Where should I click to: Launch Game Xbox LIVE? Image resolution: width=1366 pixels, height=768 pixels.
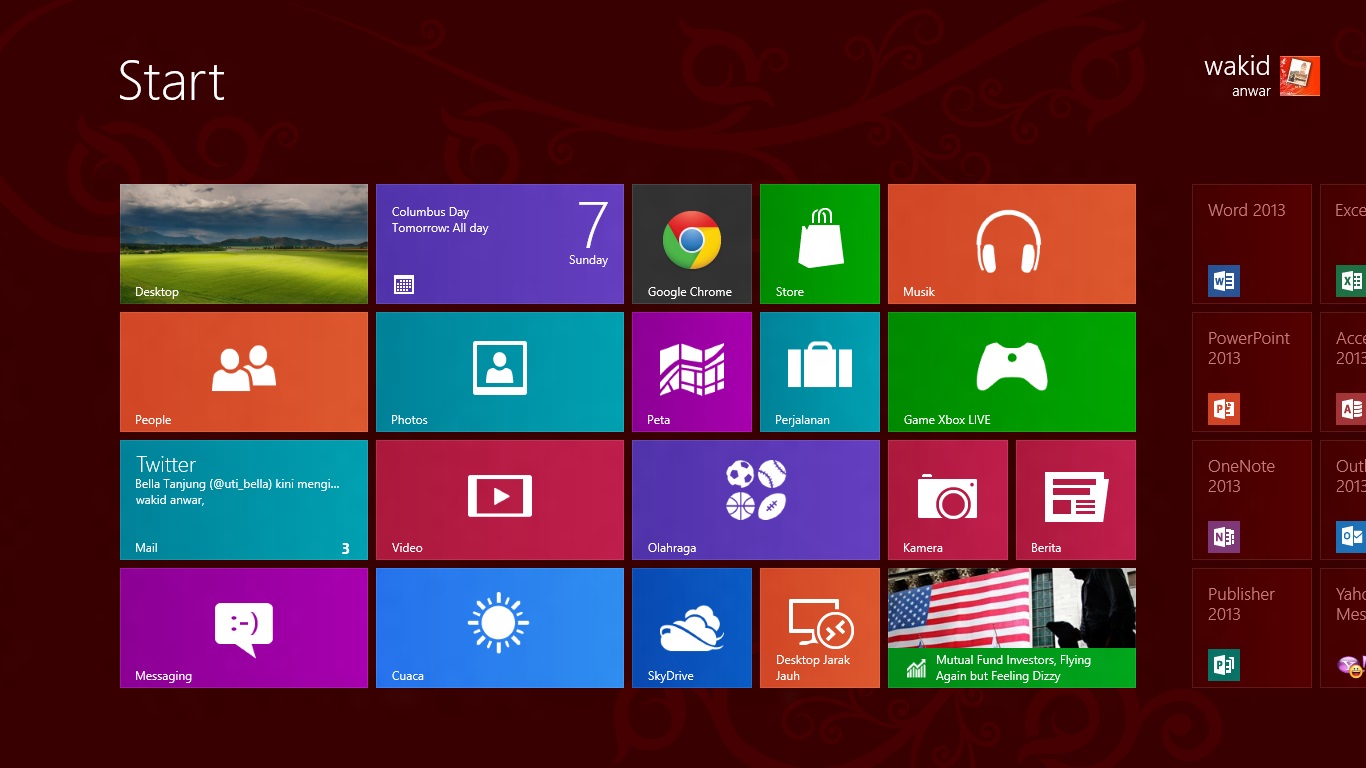coord(1010,371)
